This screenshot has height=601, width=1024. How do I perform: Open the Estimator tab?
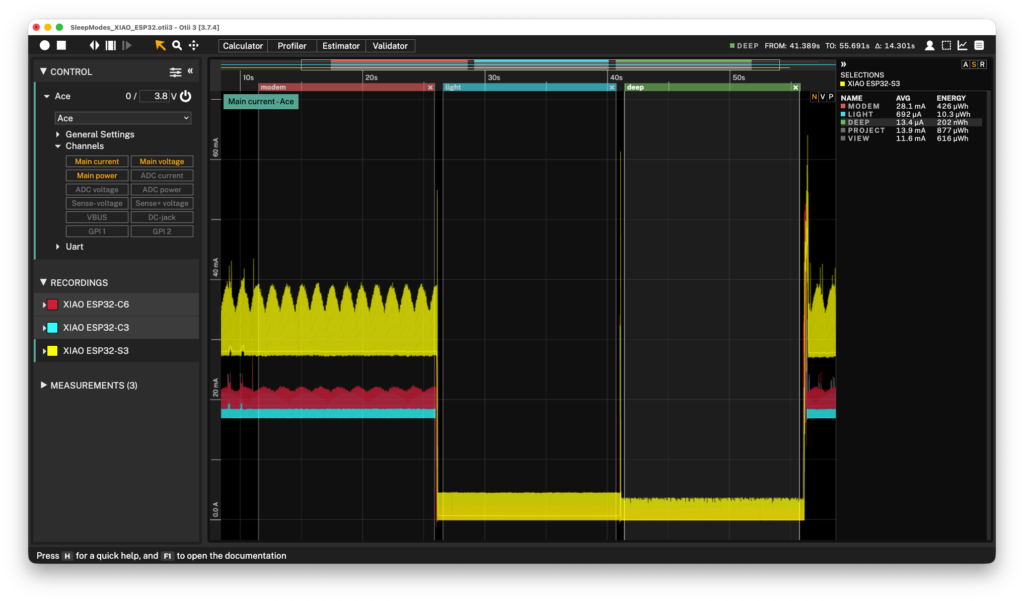point(341,46)
